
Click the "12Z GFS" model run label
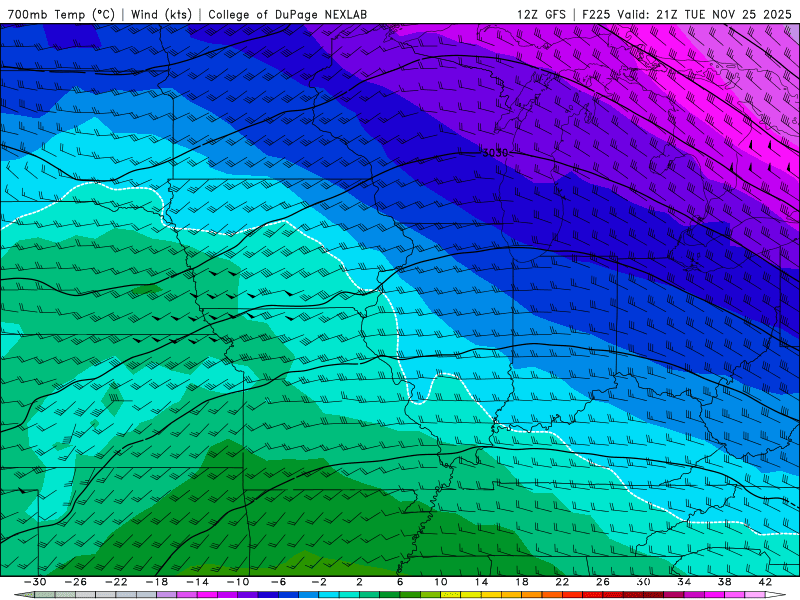[x=541, y=14]
